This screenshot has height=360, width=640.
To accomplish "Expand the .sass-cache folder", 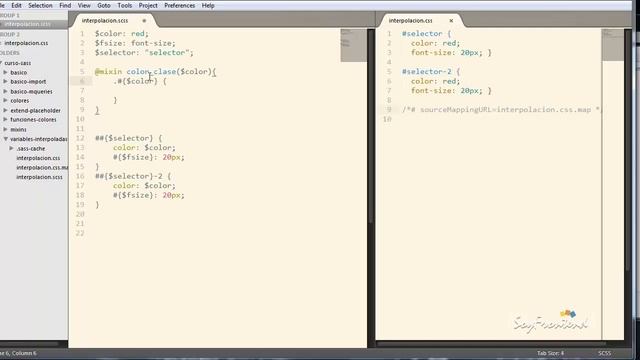I will (12, 149).
